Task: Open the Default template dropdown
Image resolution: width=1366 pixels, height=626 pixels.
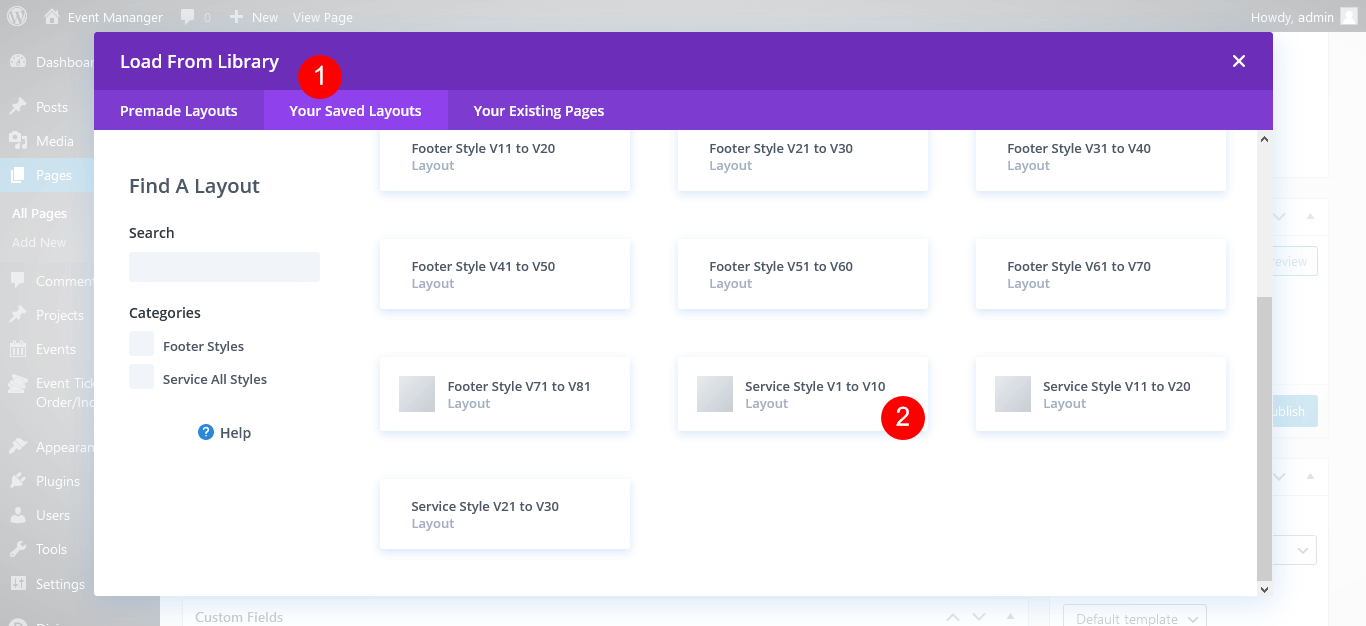Action: click(1135, 617)
